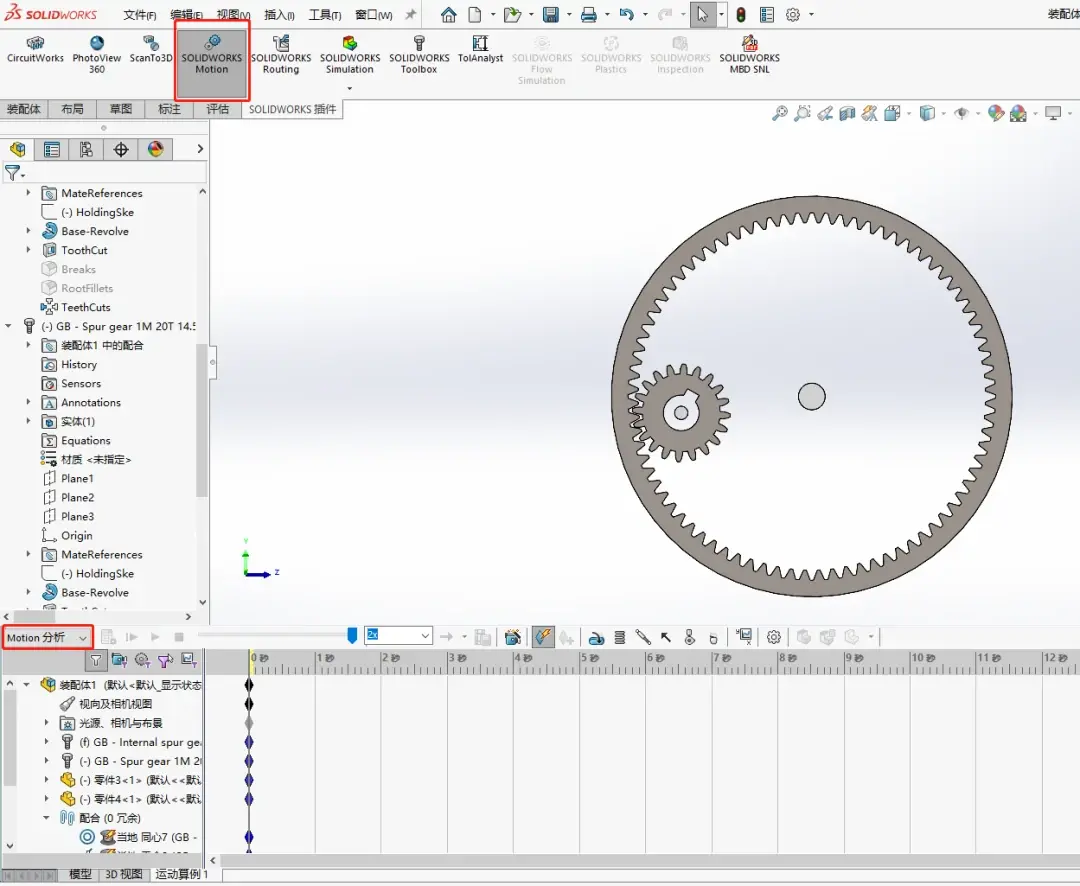Click the motion tree filter funnel icon

(x=96, y=661)
